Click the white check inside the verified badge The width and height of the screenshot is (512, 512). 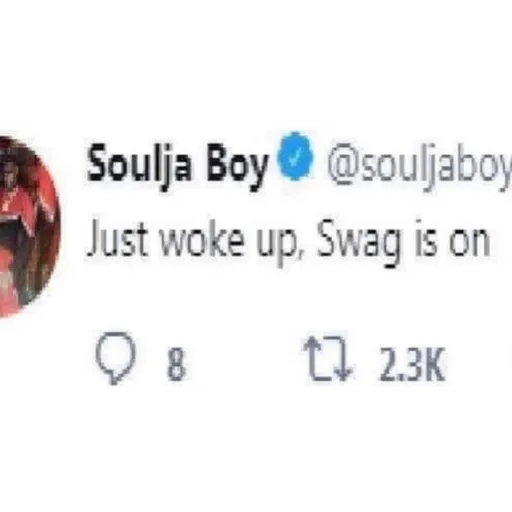tap(296, 157)
